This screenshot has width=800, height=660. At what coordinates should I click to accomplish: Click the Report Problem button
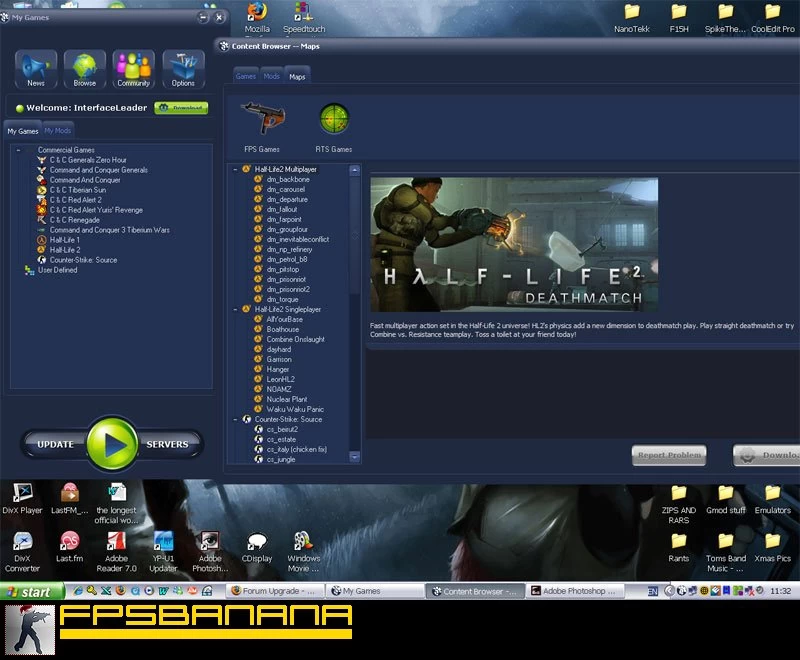669,455
